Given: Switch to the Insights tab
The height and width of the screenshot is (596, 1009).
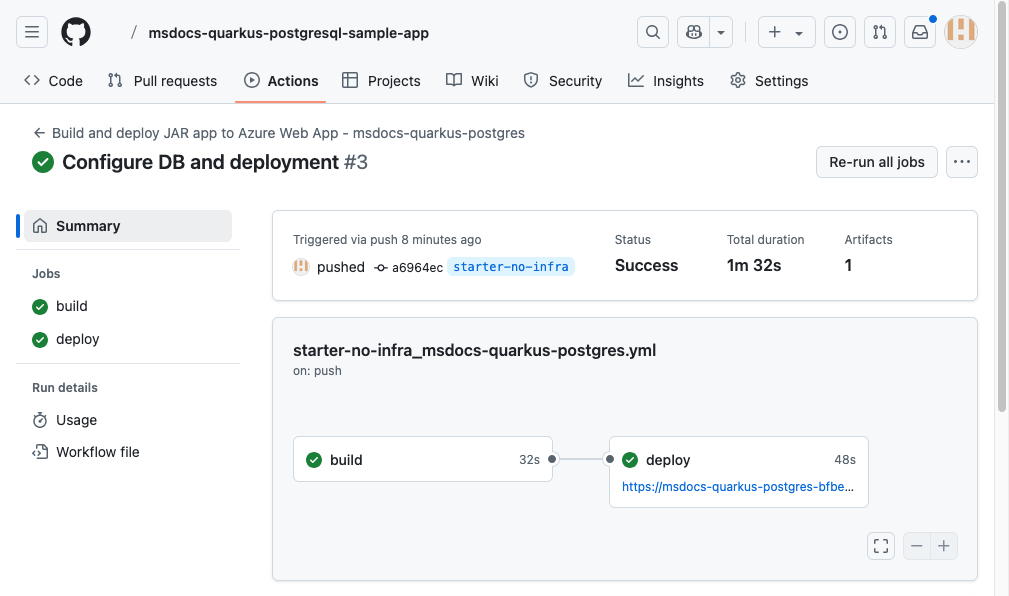Looking at the screenshot, I should 665,81.
